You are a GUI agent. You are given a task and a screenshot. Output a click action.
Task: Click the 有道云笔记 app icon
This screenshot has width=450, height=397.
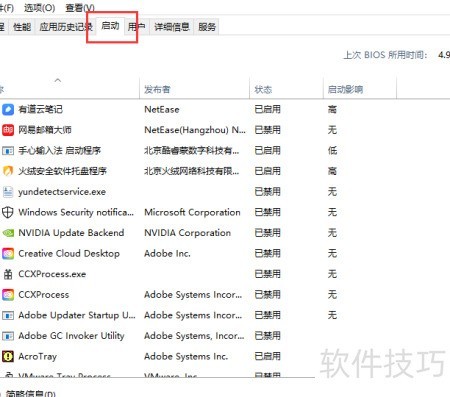pyautogui.click(x=8, y=109)
